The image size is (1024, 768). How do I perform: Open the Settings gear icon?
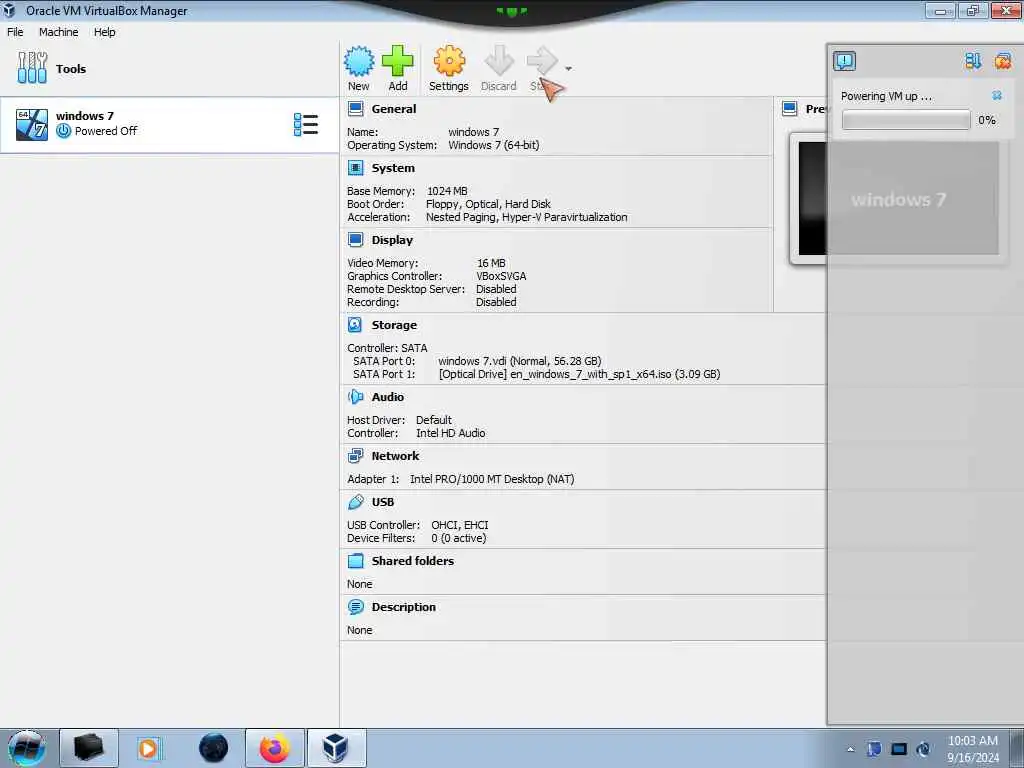click(x=449, y=61)
